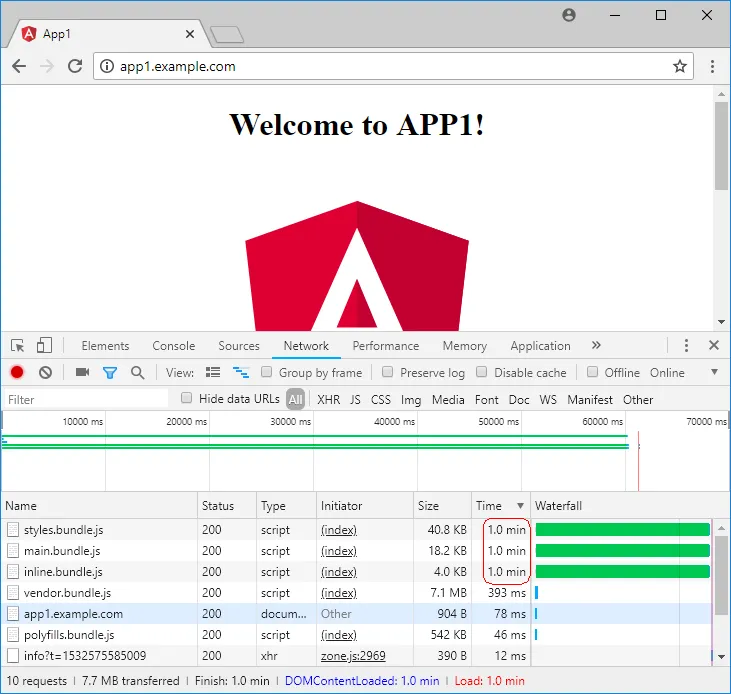Filter requests by Media
Screen dimensions: 731x694
(x=448, y=400)
